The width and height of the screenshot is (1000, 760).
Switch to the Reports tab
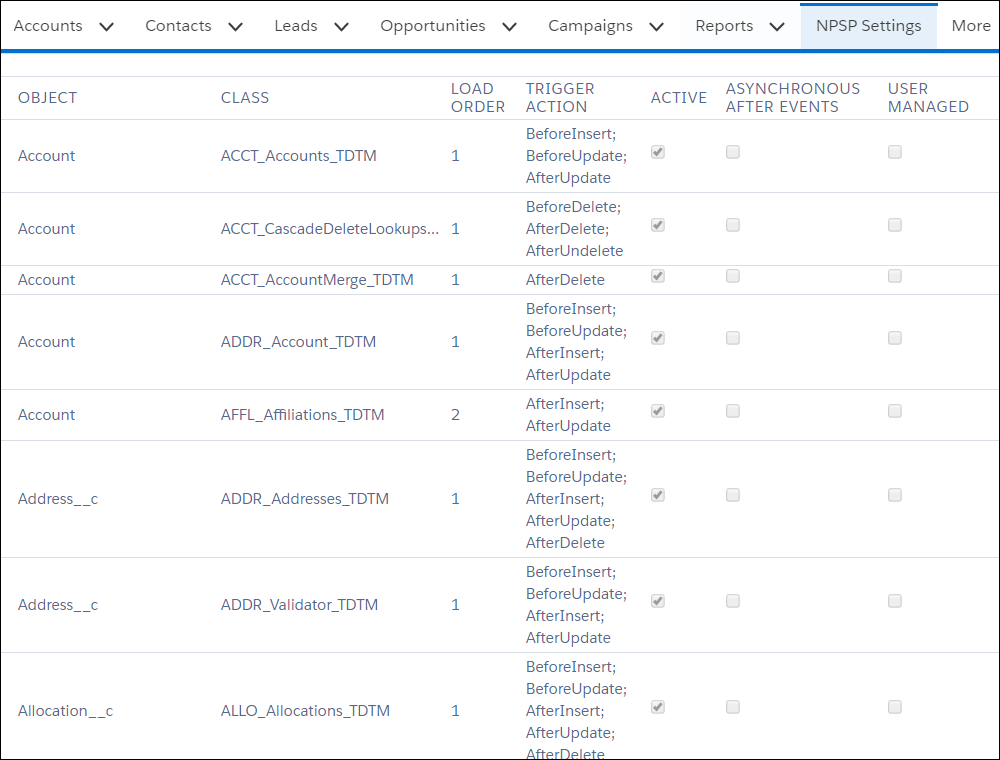tap(725, 26)
